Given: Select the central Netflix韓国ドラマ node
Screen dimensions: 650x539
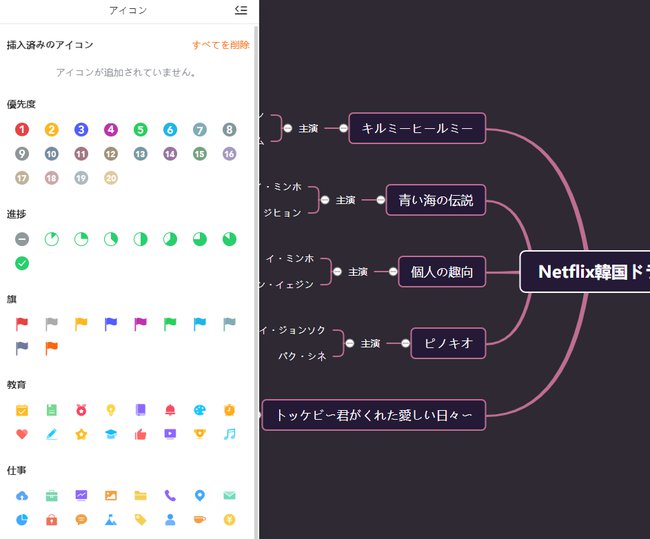Looking at the screenshot, I should (x=585, y=272).
